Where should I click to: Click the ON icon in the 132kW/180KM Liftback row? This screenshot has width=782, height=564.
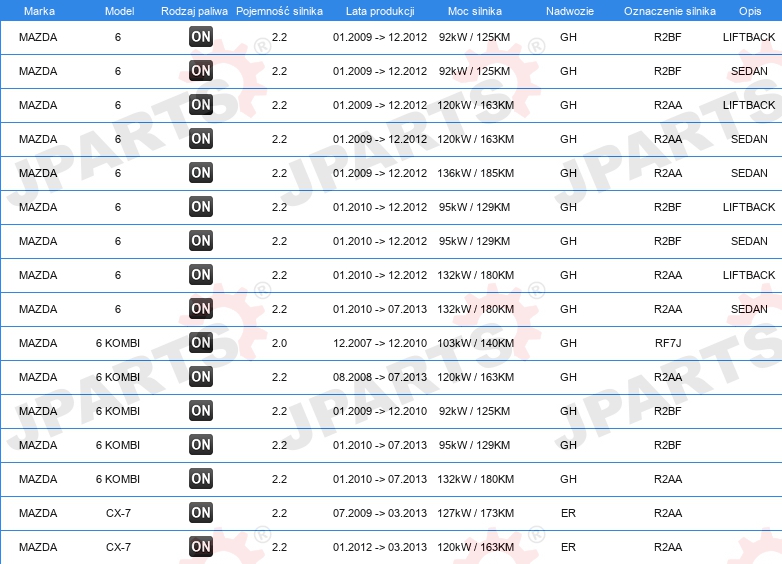coord(201,275)
